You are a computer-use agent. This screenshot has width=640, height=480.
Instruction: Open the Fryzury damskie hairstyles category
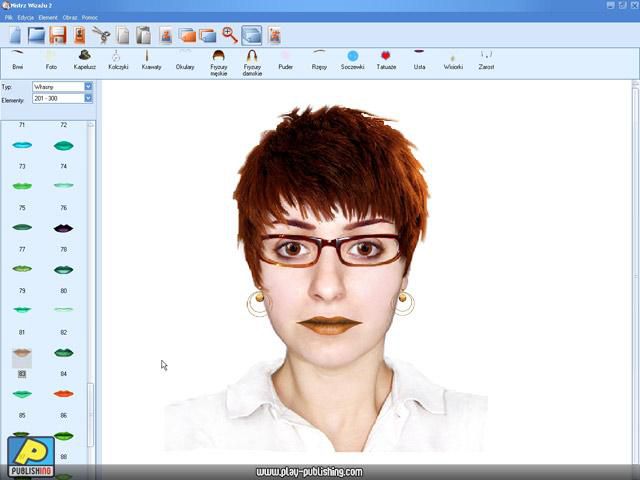[x=252, y=62]
